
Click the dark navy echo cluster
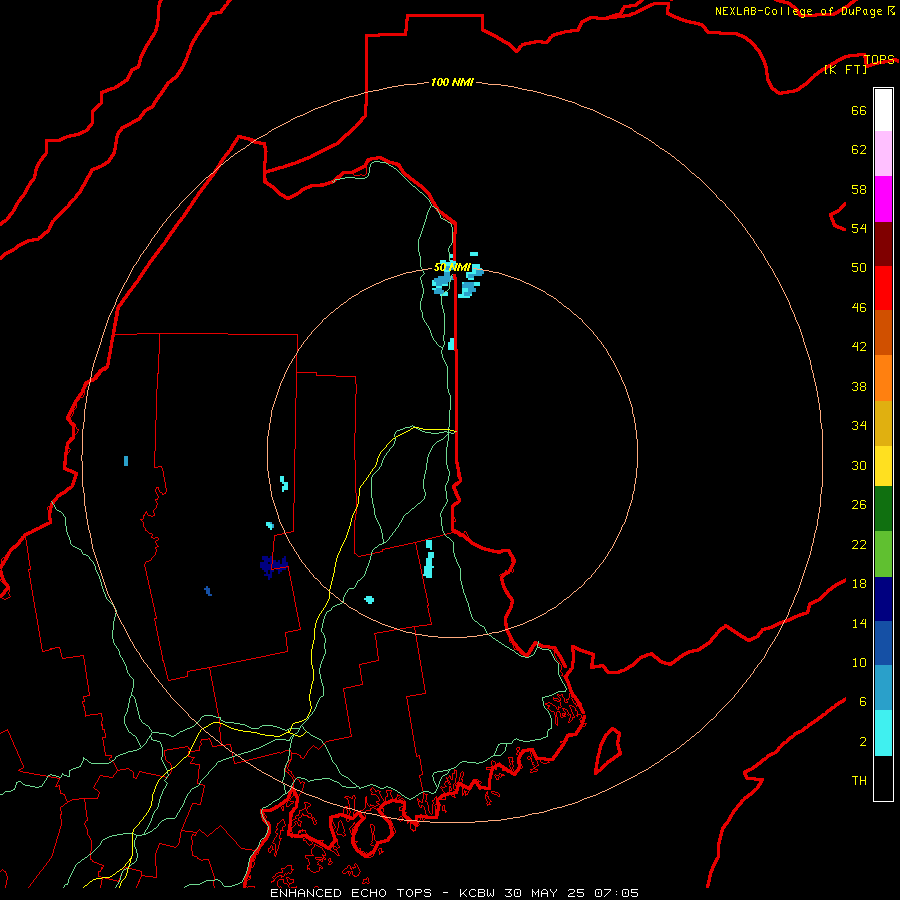pos(274,565)
